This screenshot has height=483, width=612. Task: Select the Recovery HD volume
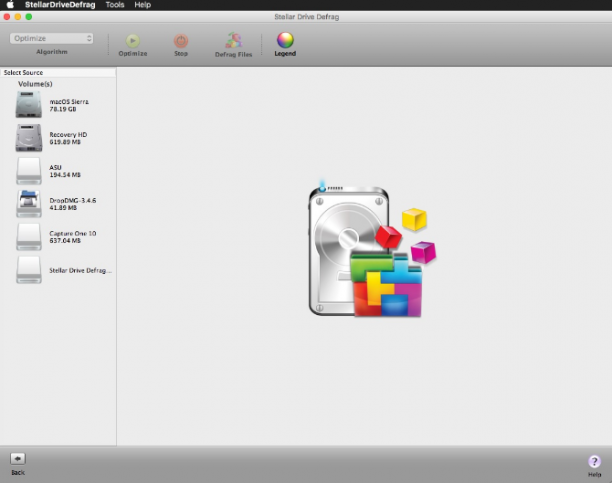(59, 138)
